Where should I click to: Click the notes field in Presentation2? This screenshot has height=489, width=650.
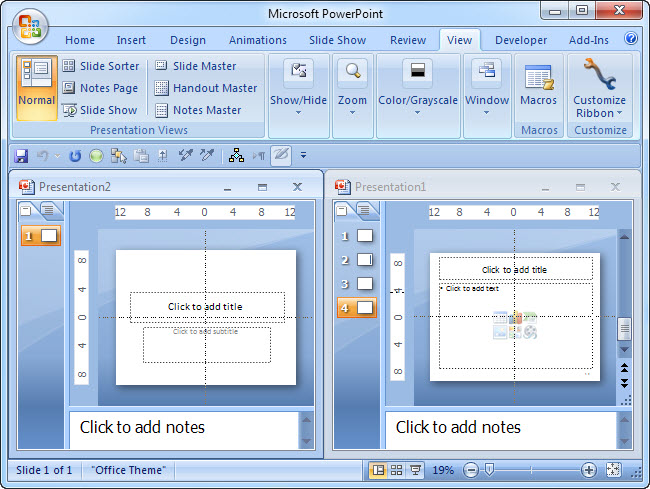tap(184, 430)
